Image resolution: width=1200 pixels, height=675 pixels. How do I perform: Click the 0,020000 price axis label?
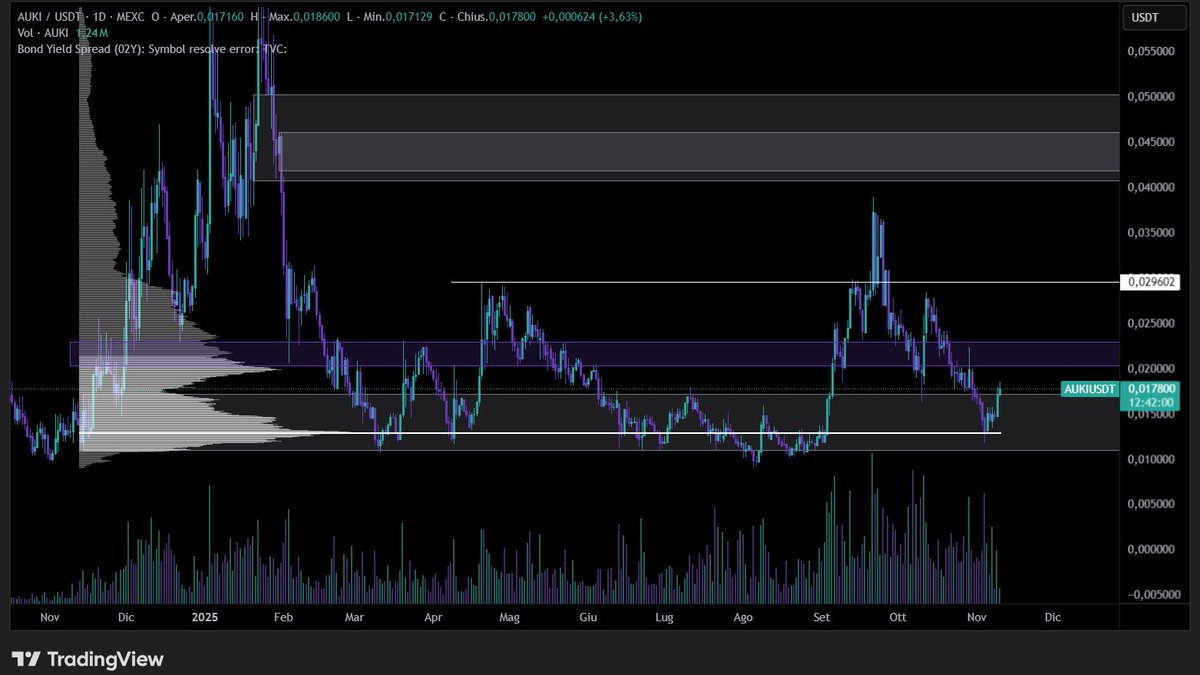(1150, 369)
